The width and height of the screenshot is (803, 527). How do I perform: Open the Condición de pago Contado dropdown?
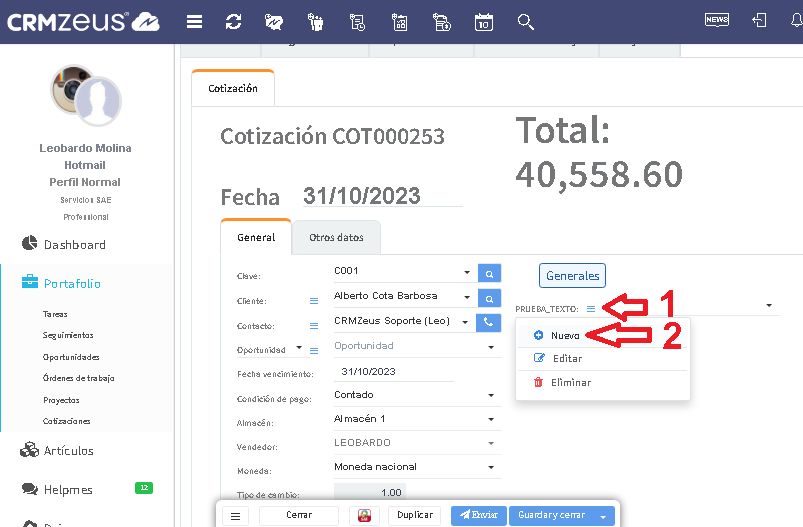click(x=491, y=395)
